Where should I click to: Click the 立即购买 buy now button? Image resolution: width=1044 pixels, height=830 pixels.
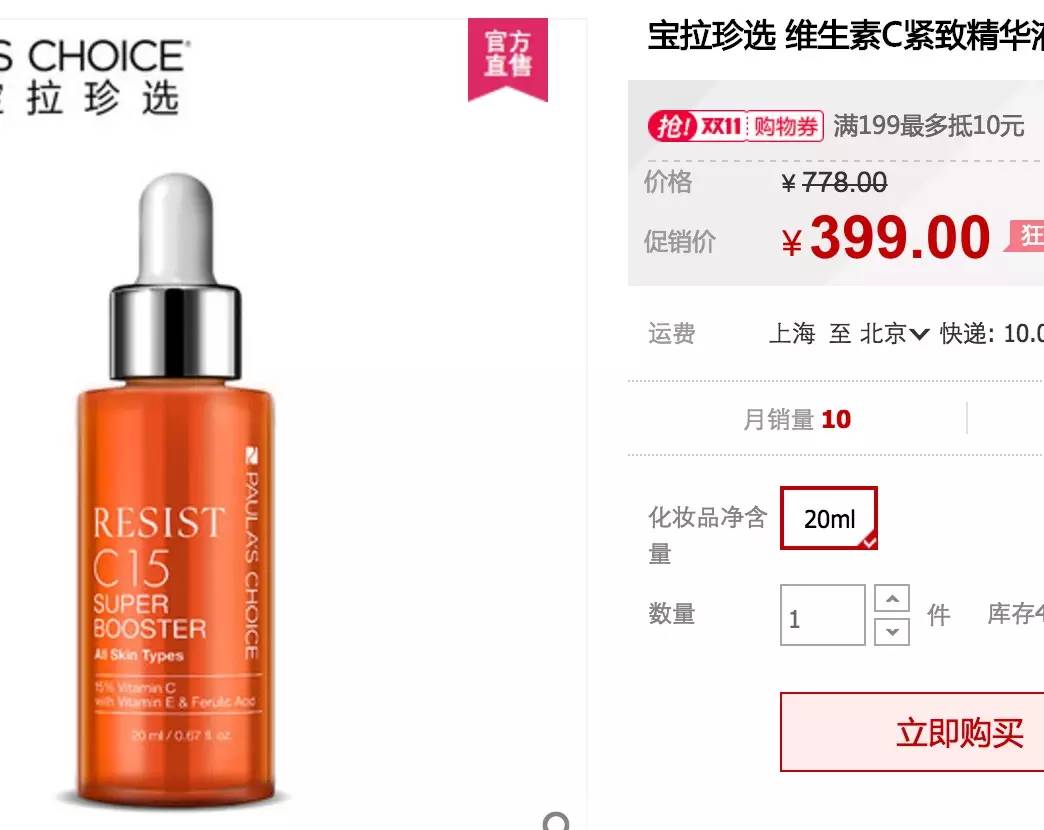tap(912, 732)
